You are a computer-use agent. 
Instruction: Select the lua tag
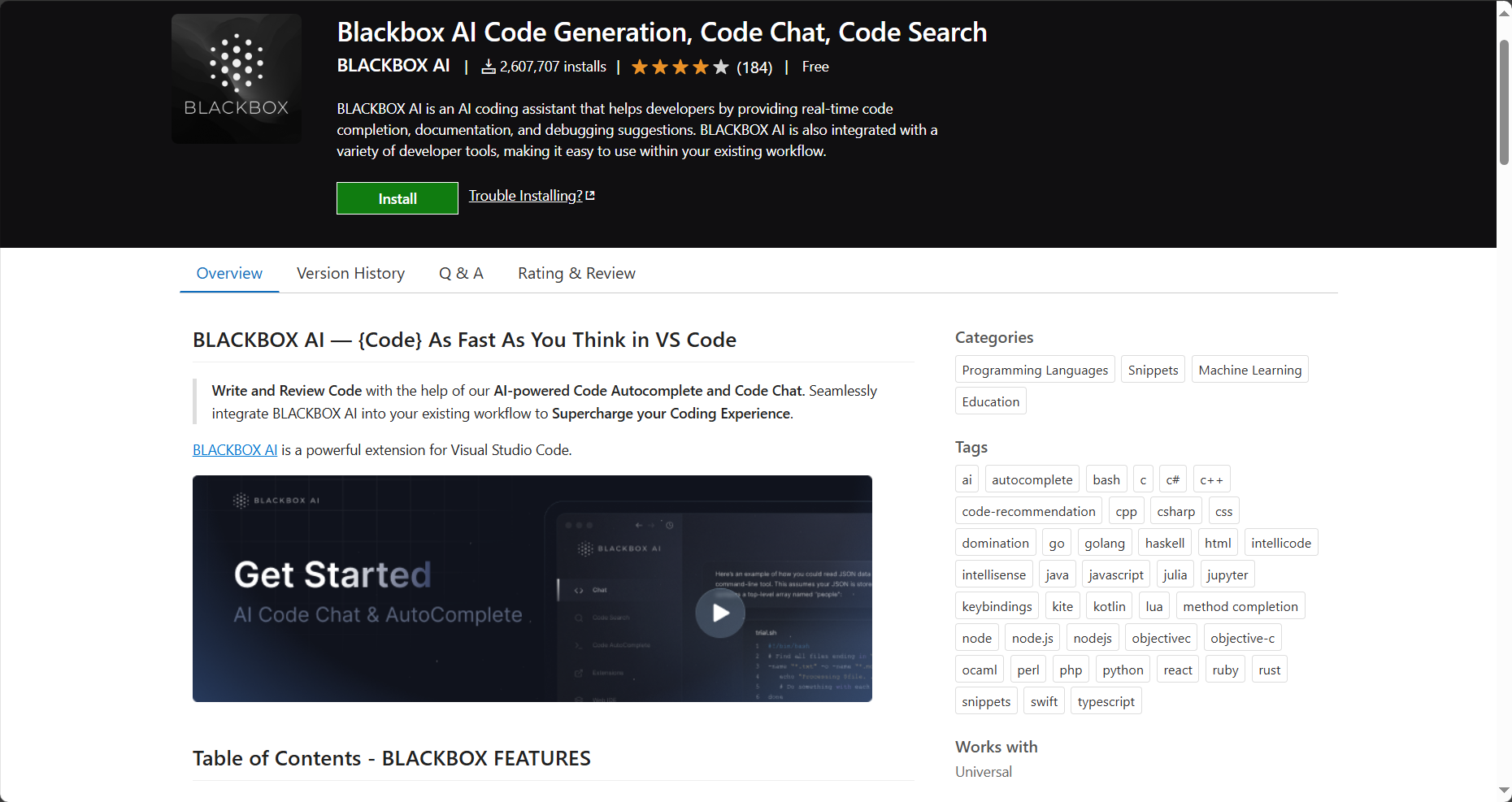point(1154,606)
